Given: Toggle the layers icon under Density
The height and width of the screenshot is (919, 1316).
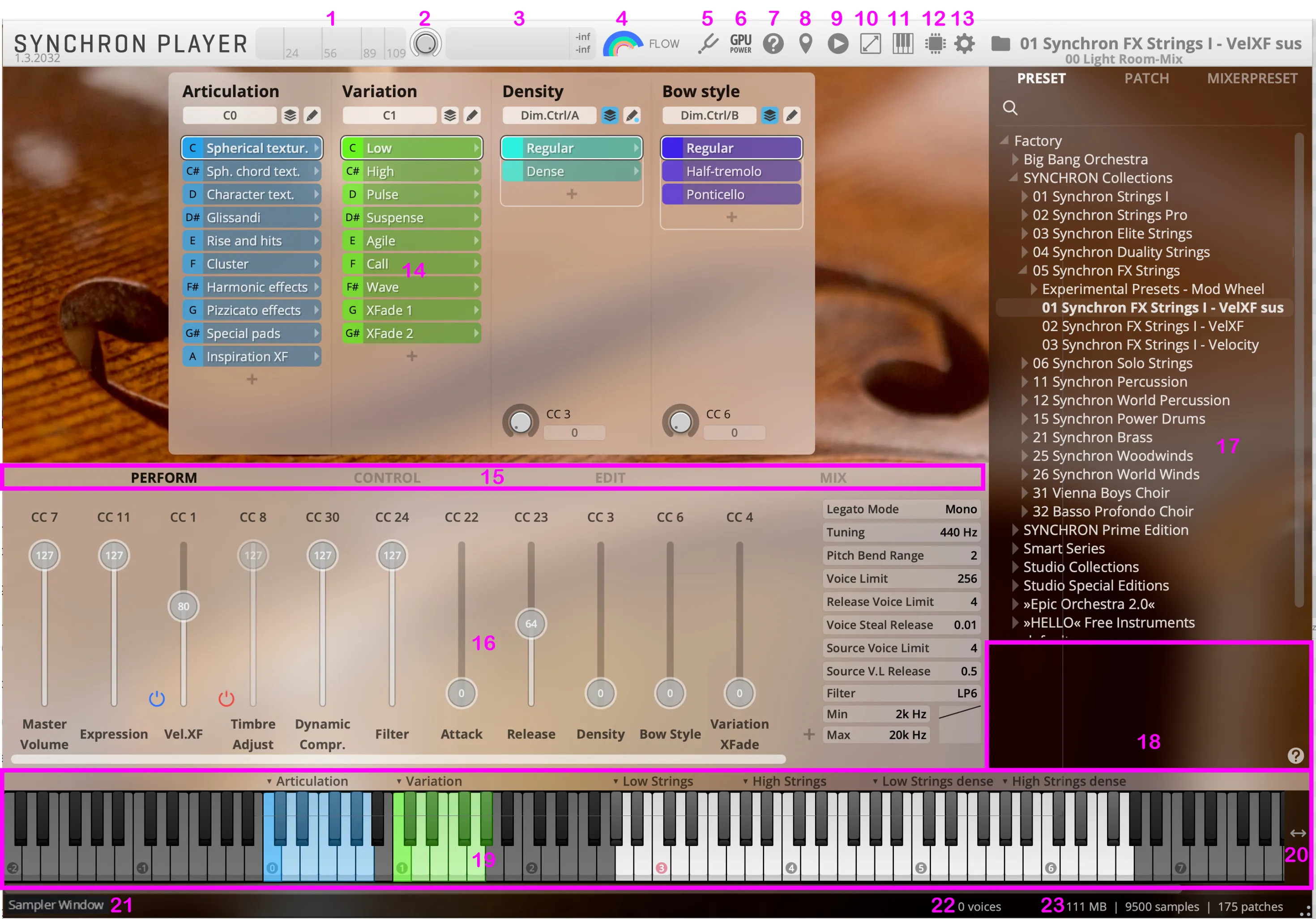Looking at the screenshot, I should [x=610, y=115].
